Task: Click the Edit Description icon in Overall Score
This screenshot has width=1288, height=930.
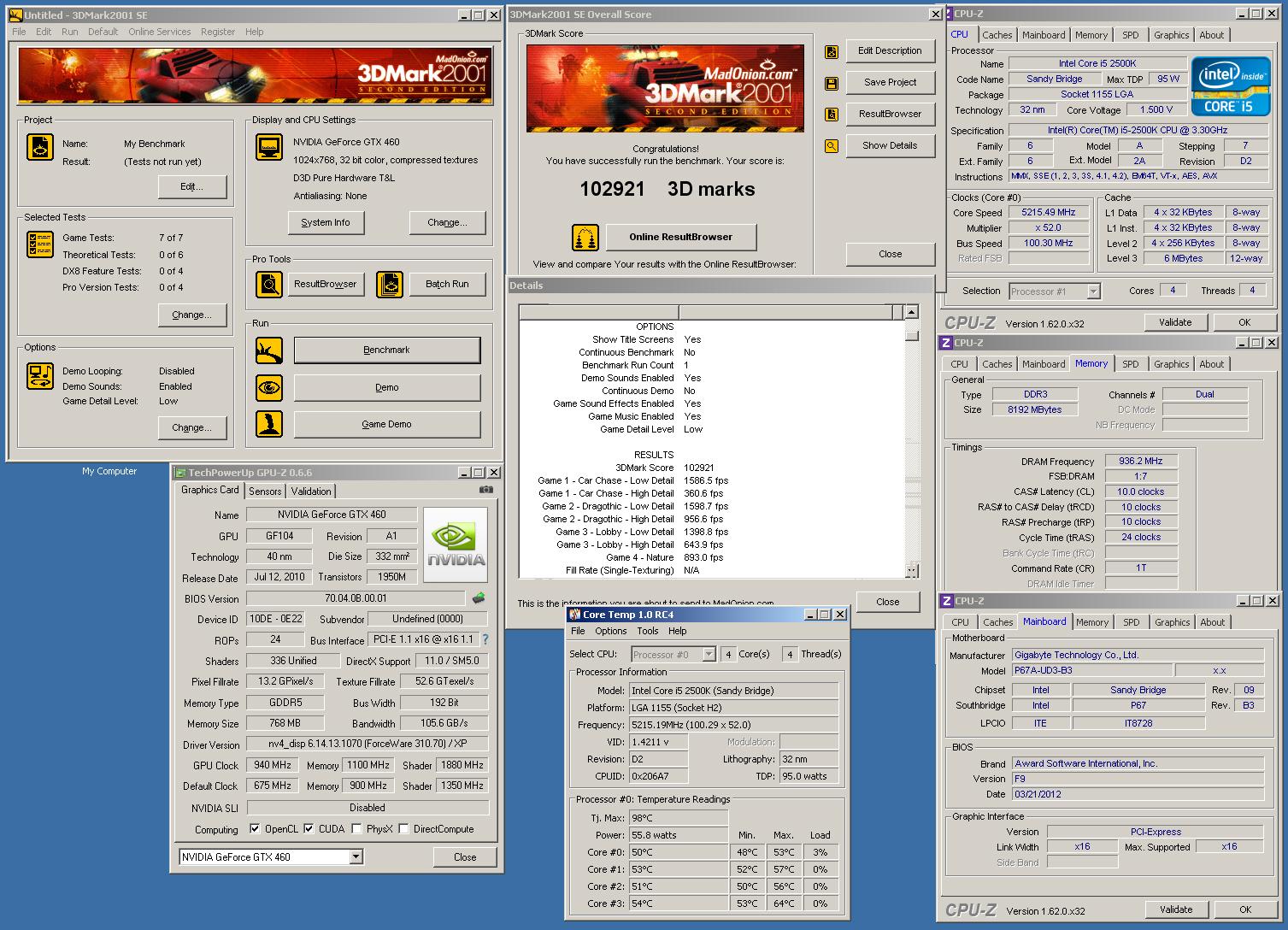Action: 832,51
